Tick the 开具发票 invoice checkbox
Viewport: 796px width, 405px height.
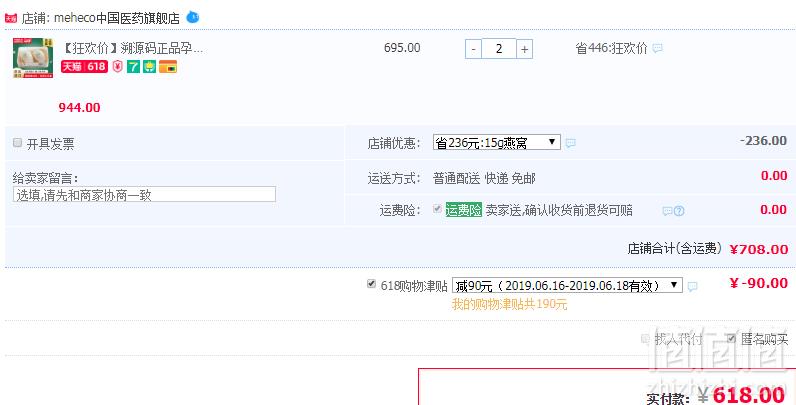click(x=18, y=143)
